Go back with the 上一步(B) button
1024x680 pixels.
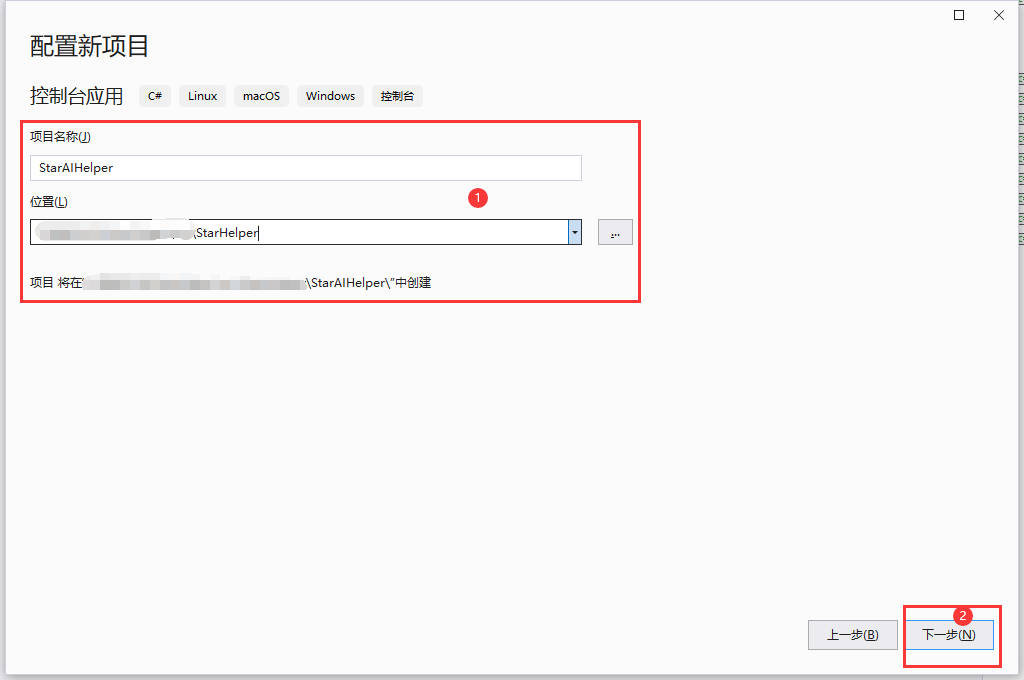852,635
